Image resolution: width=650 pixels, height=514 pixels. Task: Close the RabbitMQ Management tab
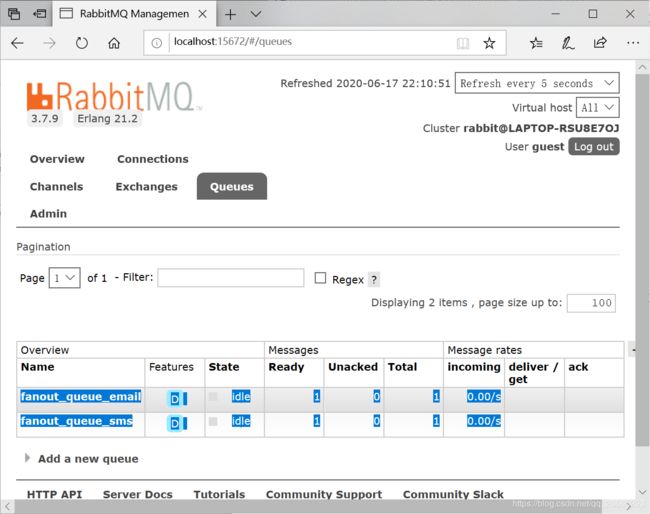[x=202, y=14]
